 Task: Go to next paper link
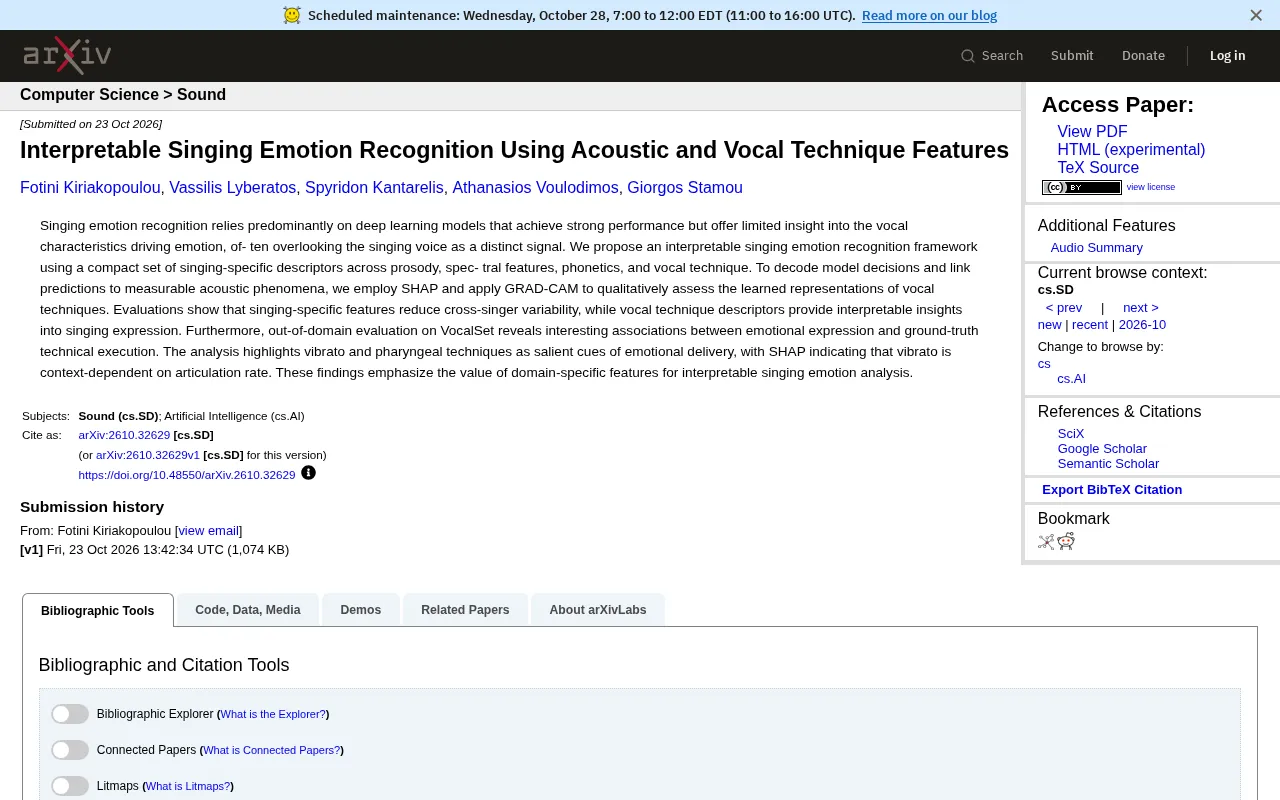[1140, 308]
